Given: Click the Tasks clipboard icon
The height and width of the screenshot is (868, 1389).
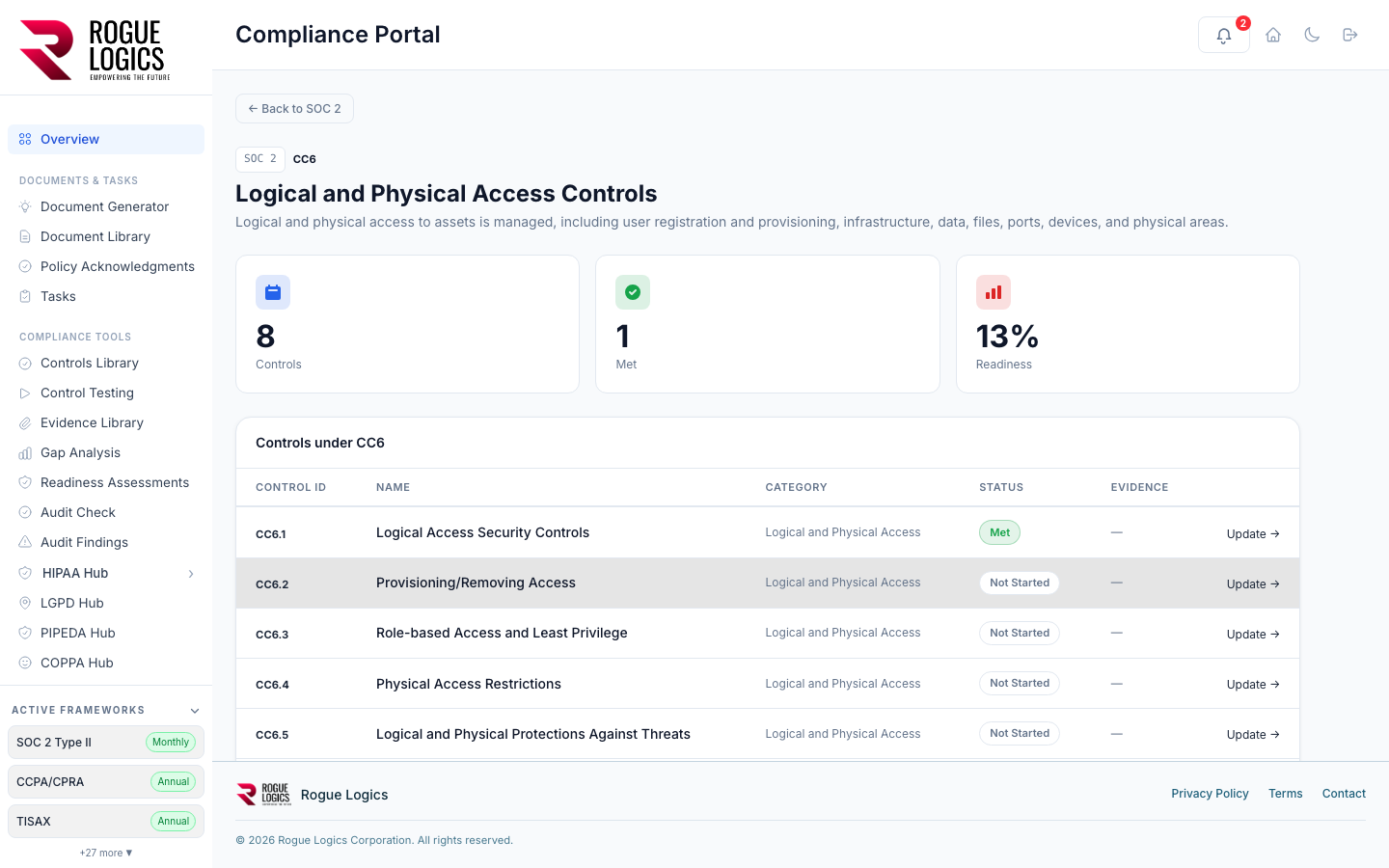Looking at the screenshot, I should tap(25, 296).
